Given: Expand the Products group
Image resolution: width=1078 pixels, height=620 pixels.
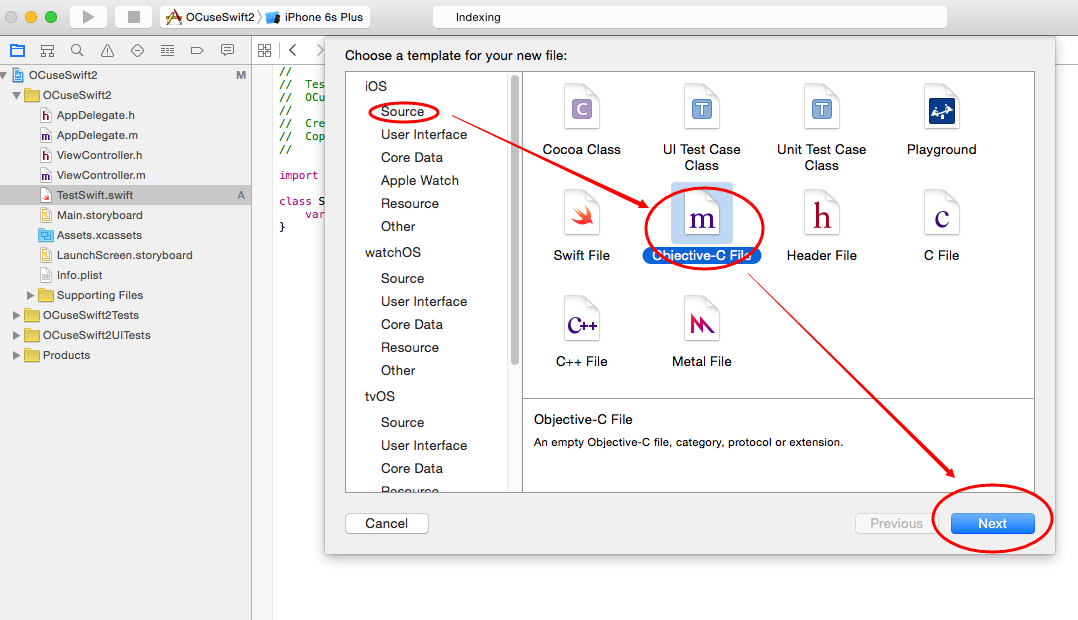Looking at the screenshot, I should tap(16, 355).
